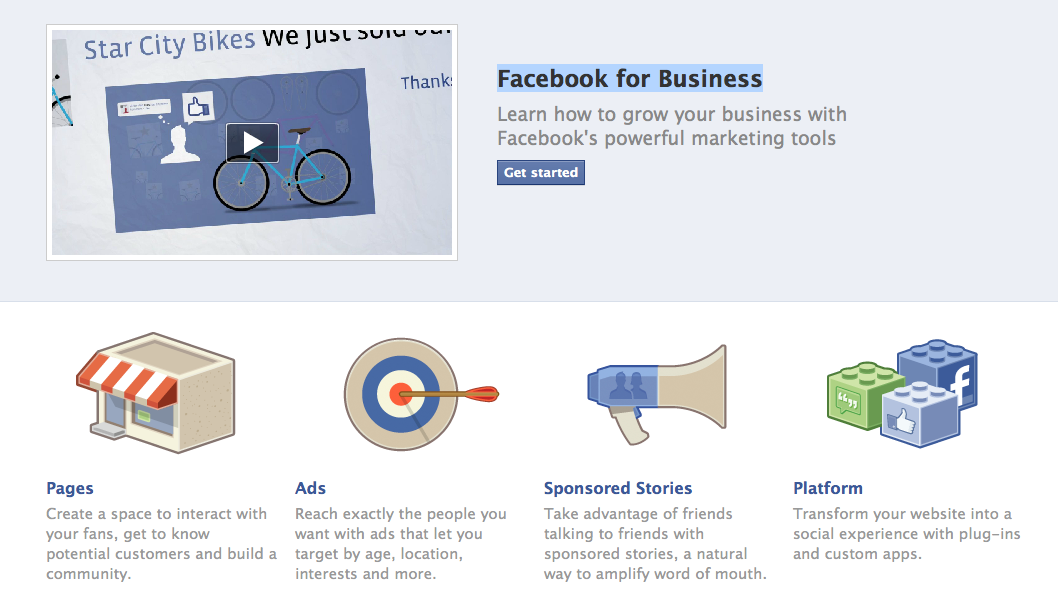Click the thumbs-up Like icon in video
1058x594 pixels.
pyautogui.click(x=199, y=108)
